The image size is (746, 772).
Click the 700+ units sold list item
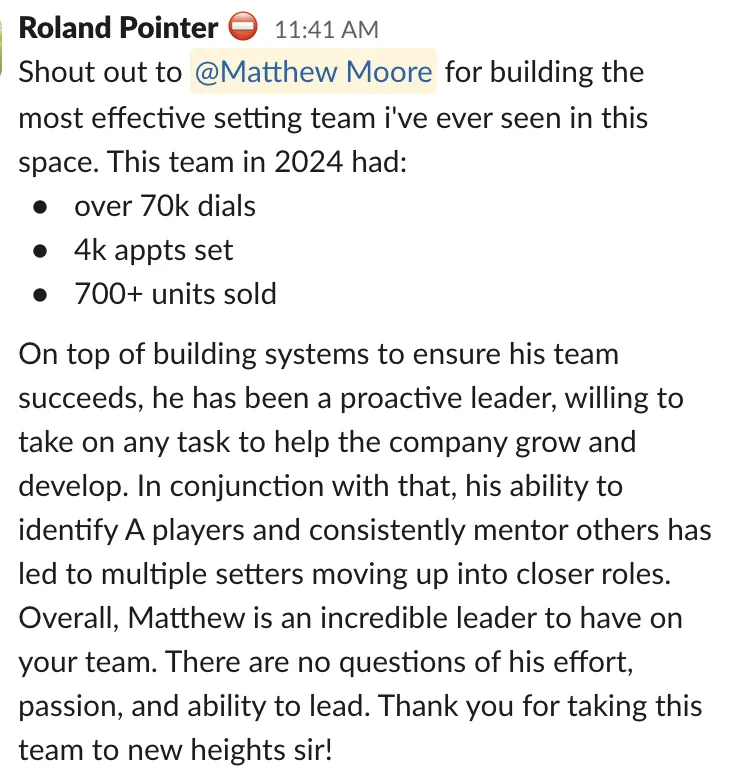click(x=175, y=294)
